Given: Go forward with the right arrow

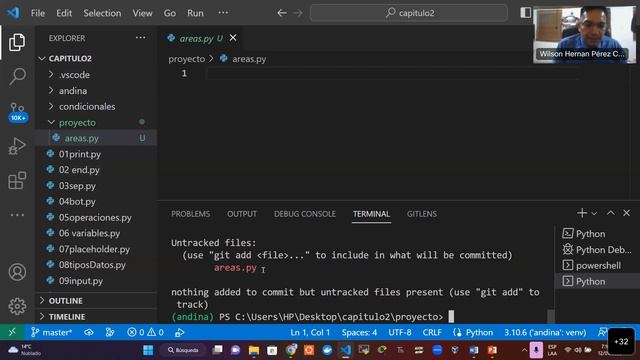Looking at the screenshot, I should (298, 13).
